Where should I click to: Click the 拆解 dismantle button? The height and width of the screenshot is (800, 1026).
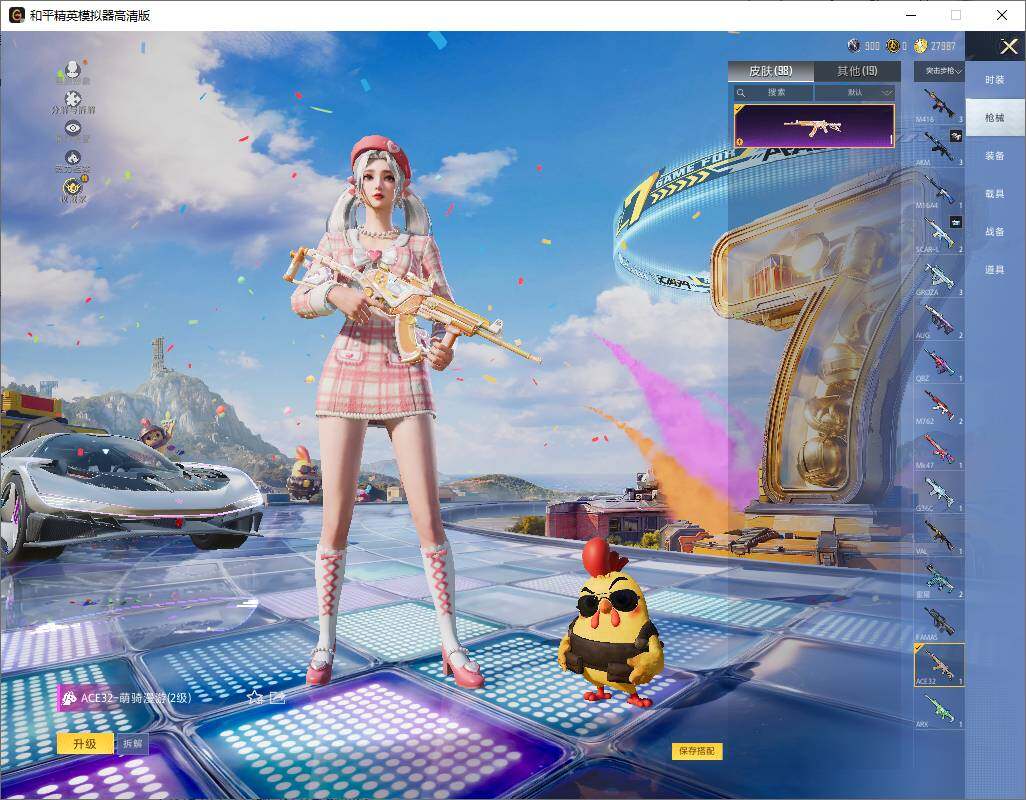point(132,744)
